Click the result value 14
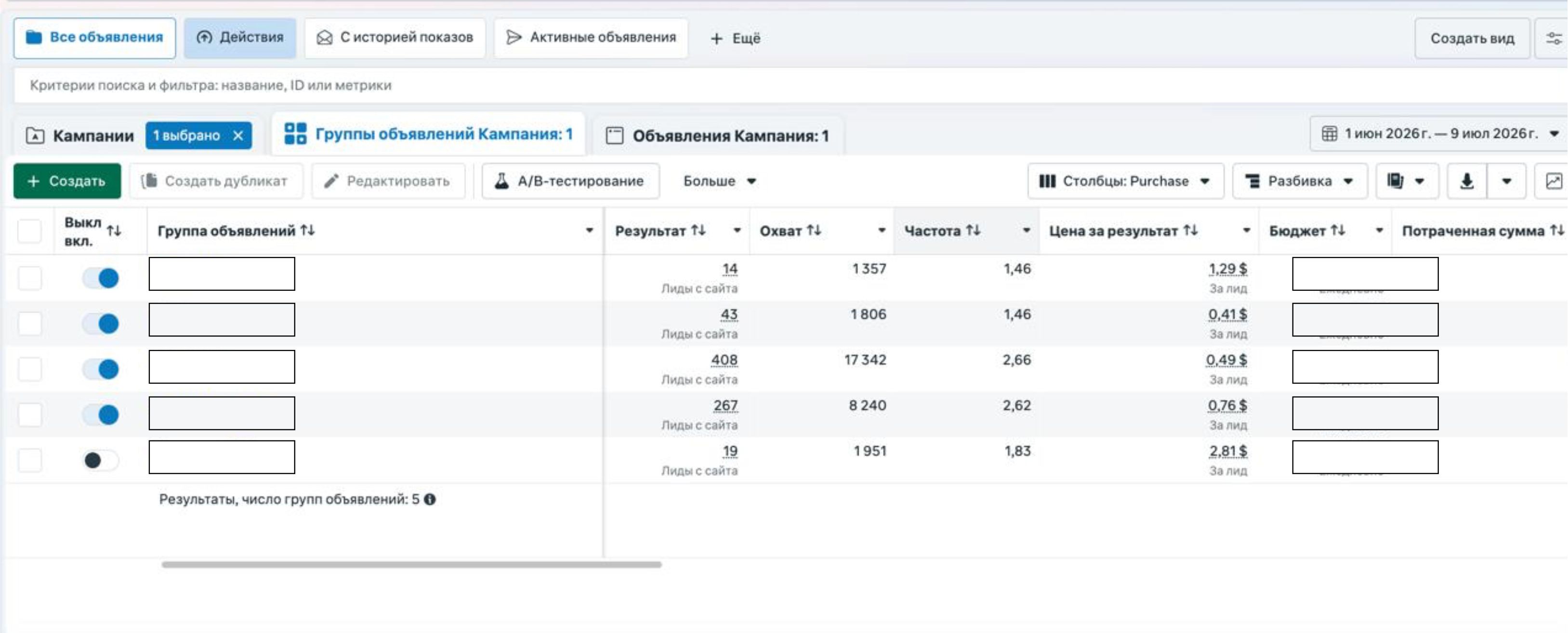1568x633 pixels. click(730, 269)
